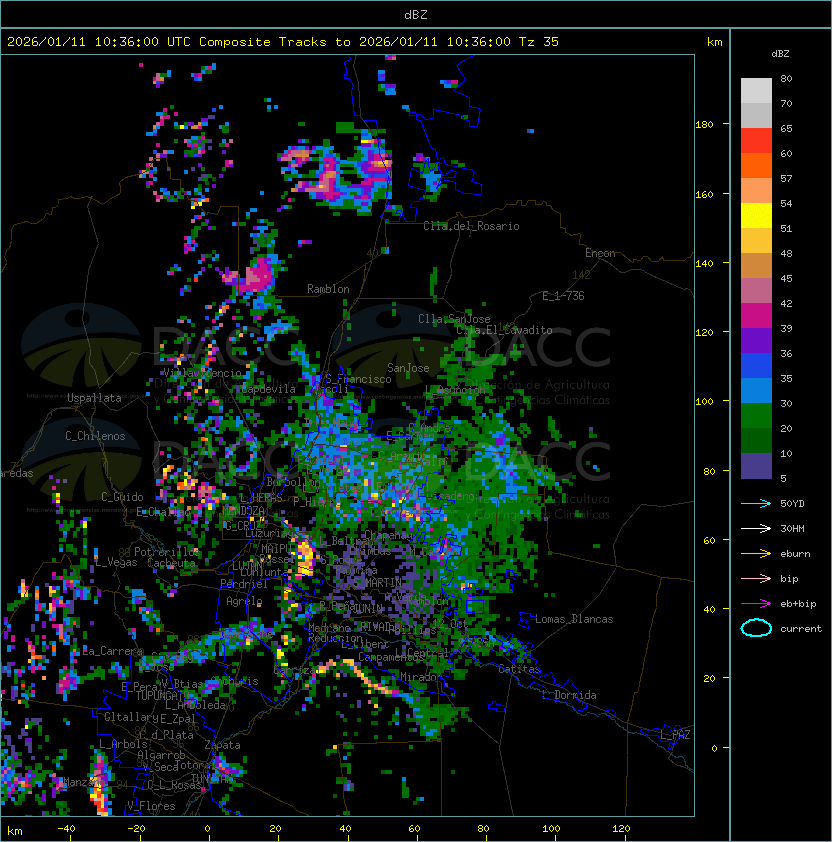Click the 'dBZ' title at top

[x=416, y=14]
